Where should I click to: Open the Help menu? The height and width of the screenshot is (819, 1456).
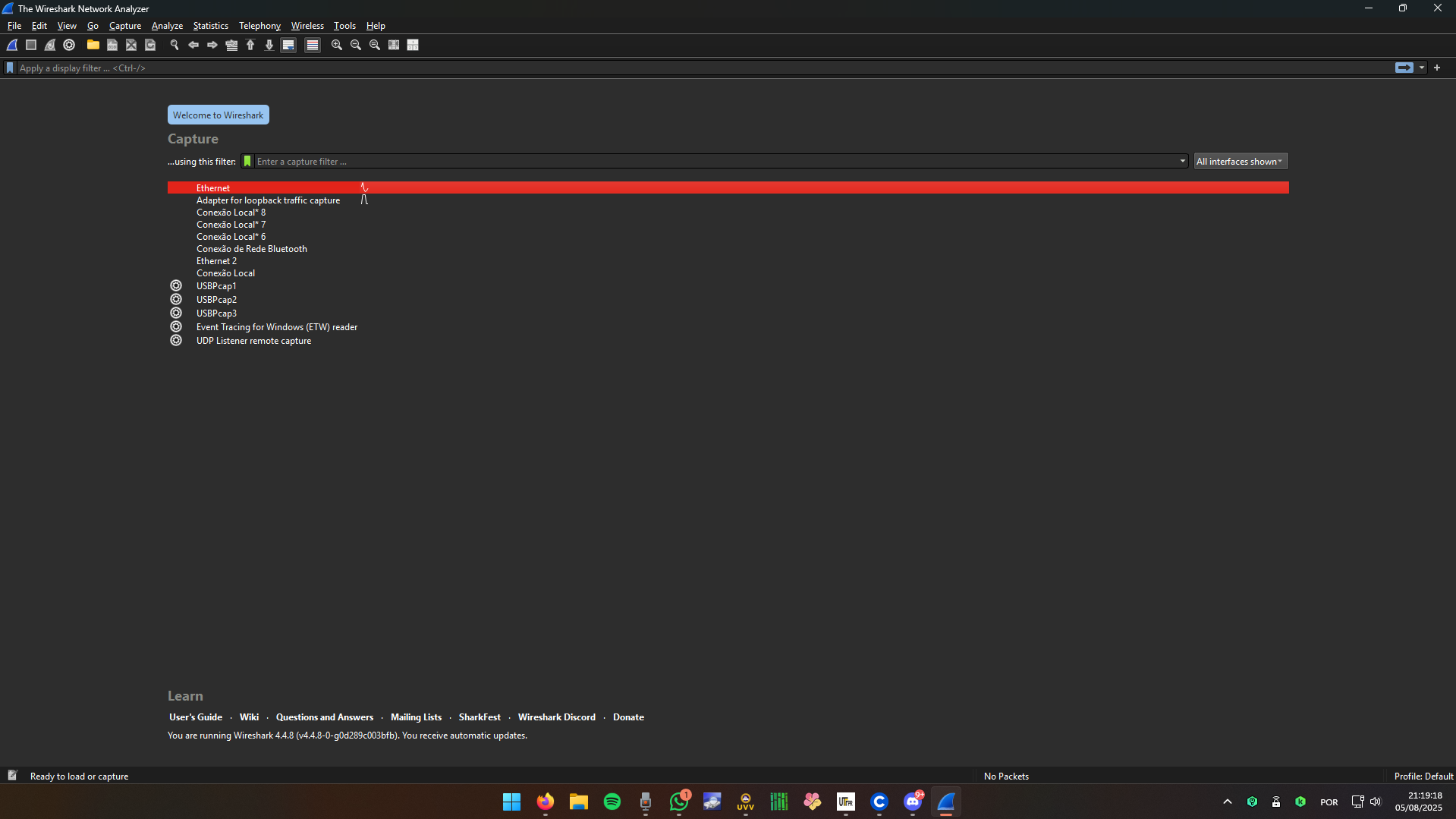click(x=376, y=26)
